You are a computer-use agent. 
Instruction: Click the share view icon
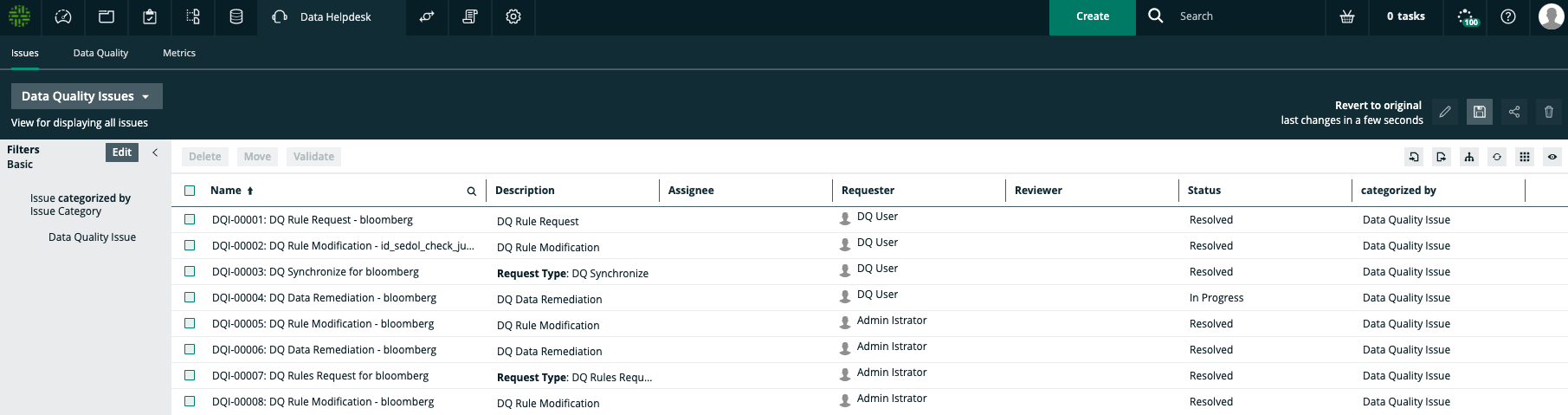click(1514, 112)
